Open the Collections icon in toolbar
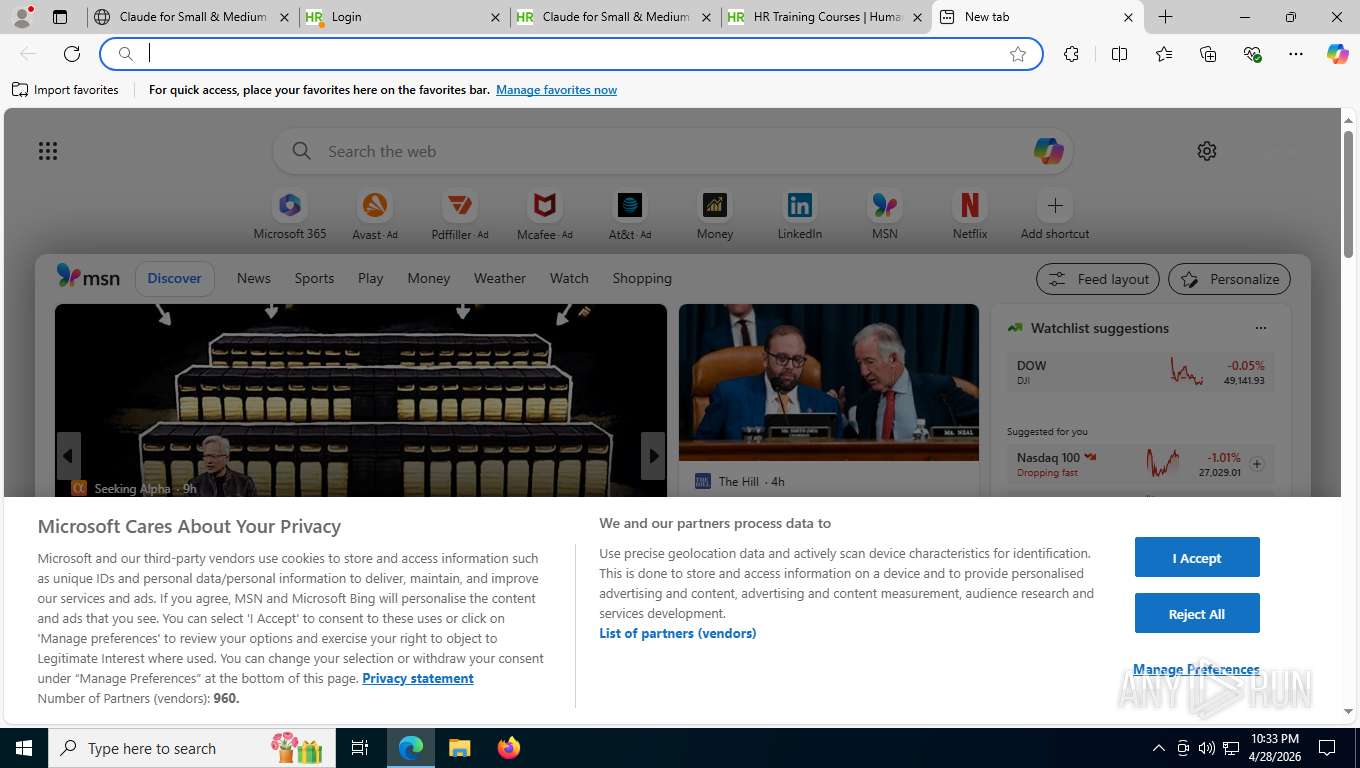1360x768 pixels. [1208, 54]
